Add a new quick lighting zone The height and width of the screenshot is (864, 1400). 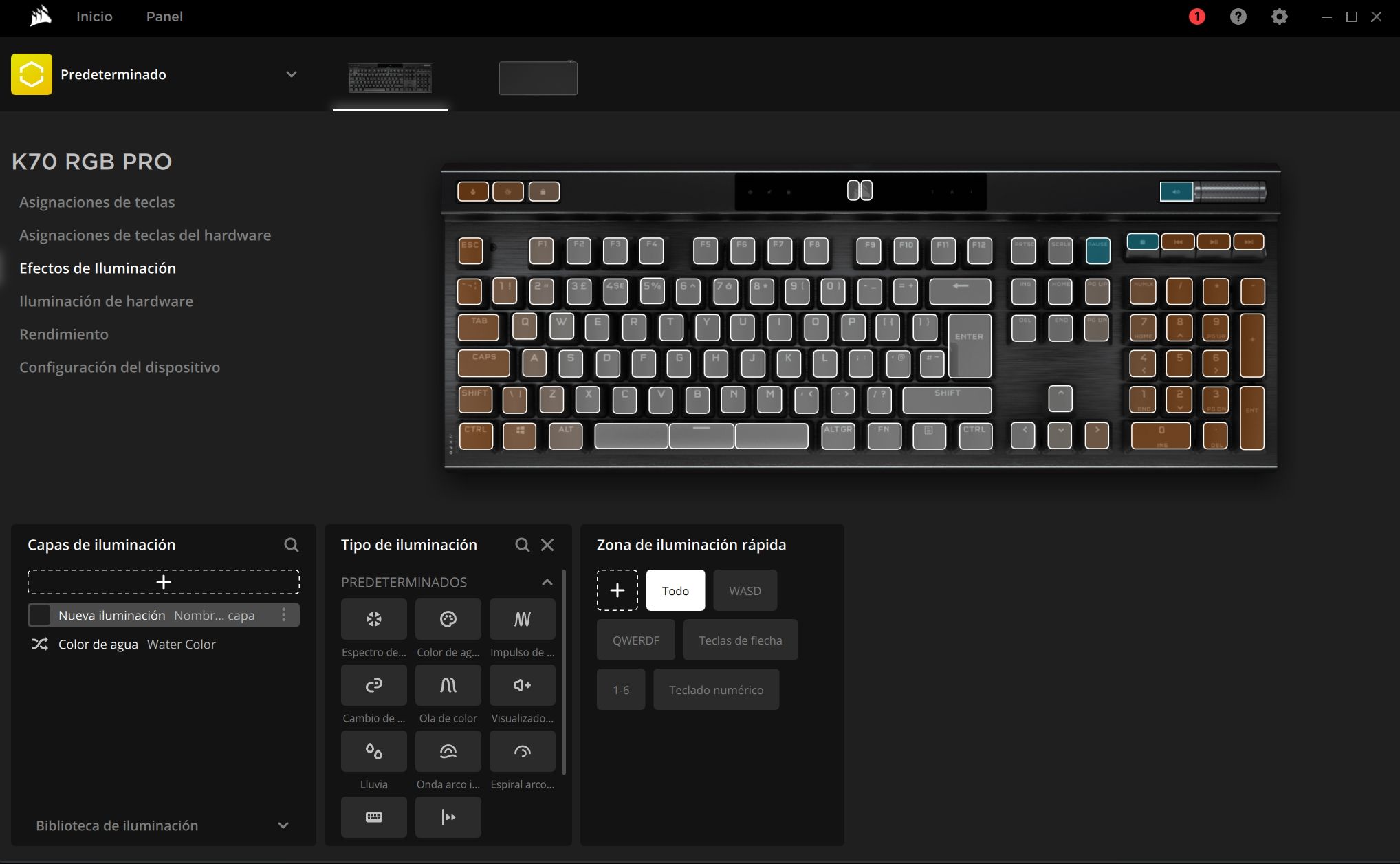pos(617,590)
